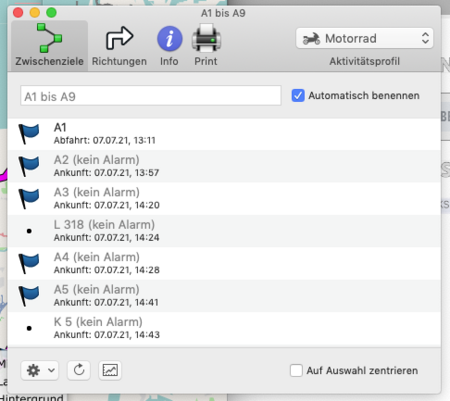
Task: Select waypoint A5 (kein Alarm)
Action: coord(224,296)
